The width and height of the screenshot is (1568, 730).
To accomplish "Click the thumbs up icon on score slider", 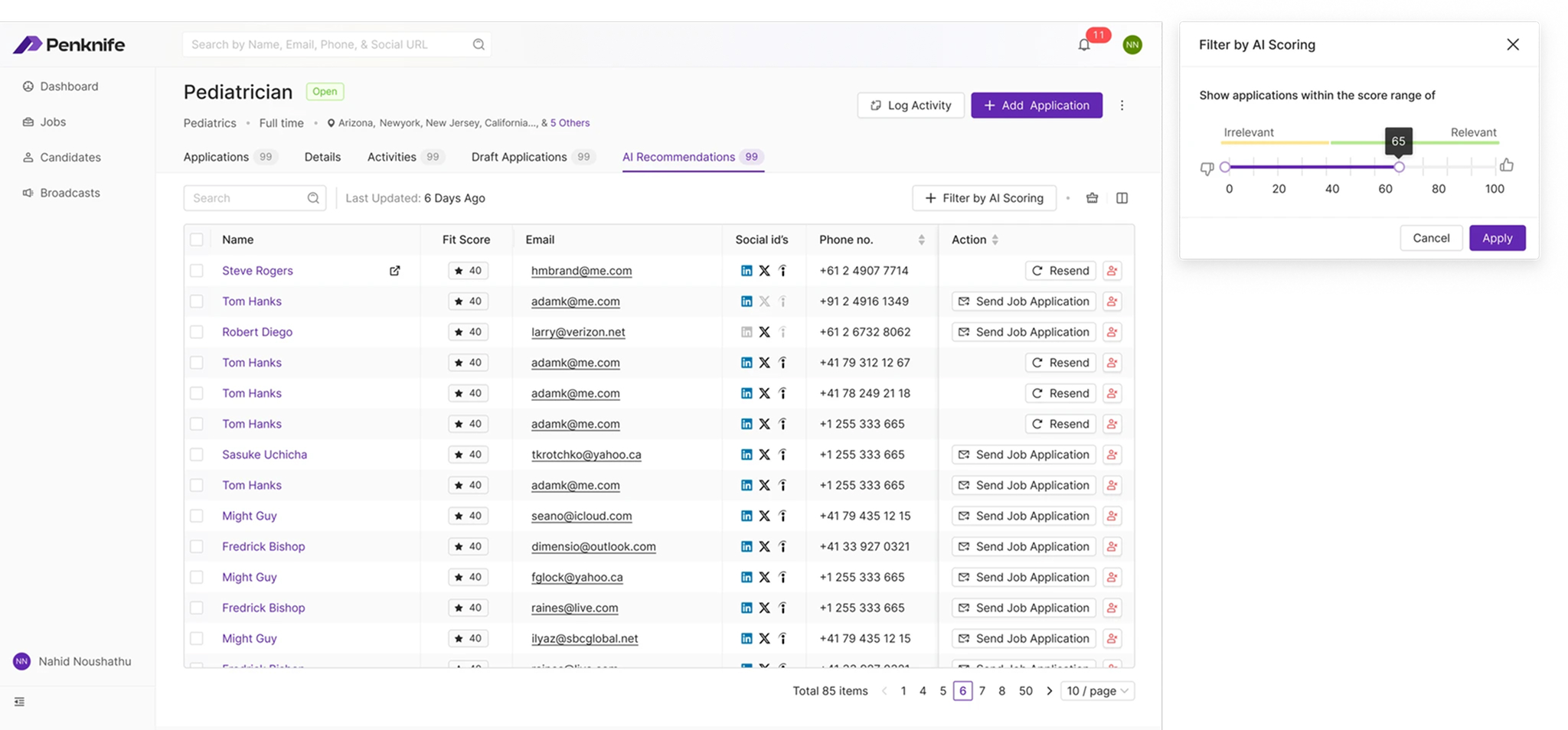I will tap(1506, 165).
